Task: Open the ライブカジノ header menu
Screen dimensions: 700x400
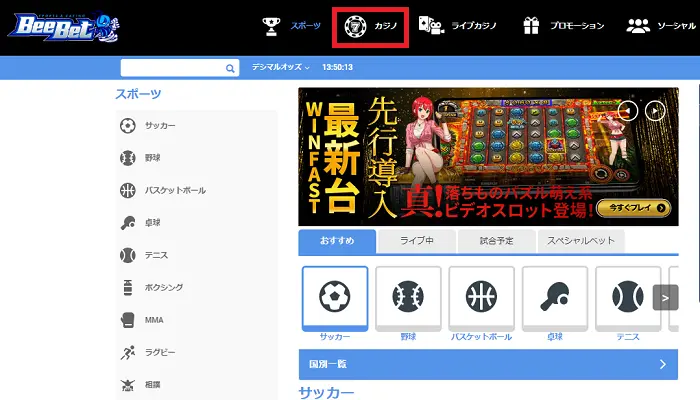Action: [474, 26]
